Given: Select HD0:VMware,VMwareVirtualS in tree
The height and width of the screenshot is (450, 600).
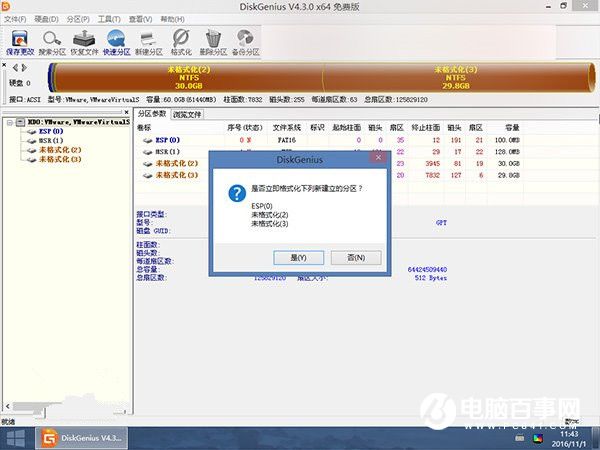Looking at the screenshot, I should pos(79,122).
